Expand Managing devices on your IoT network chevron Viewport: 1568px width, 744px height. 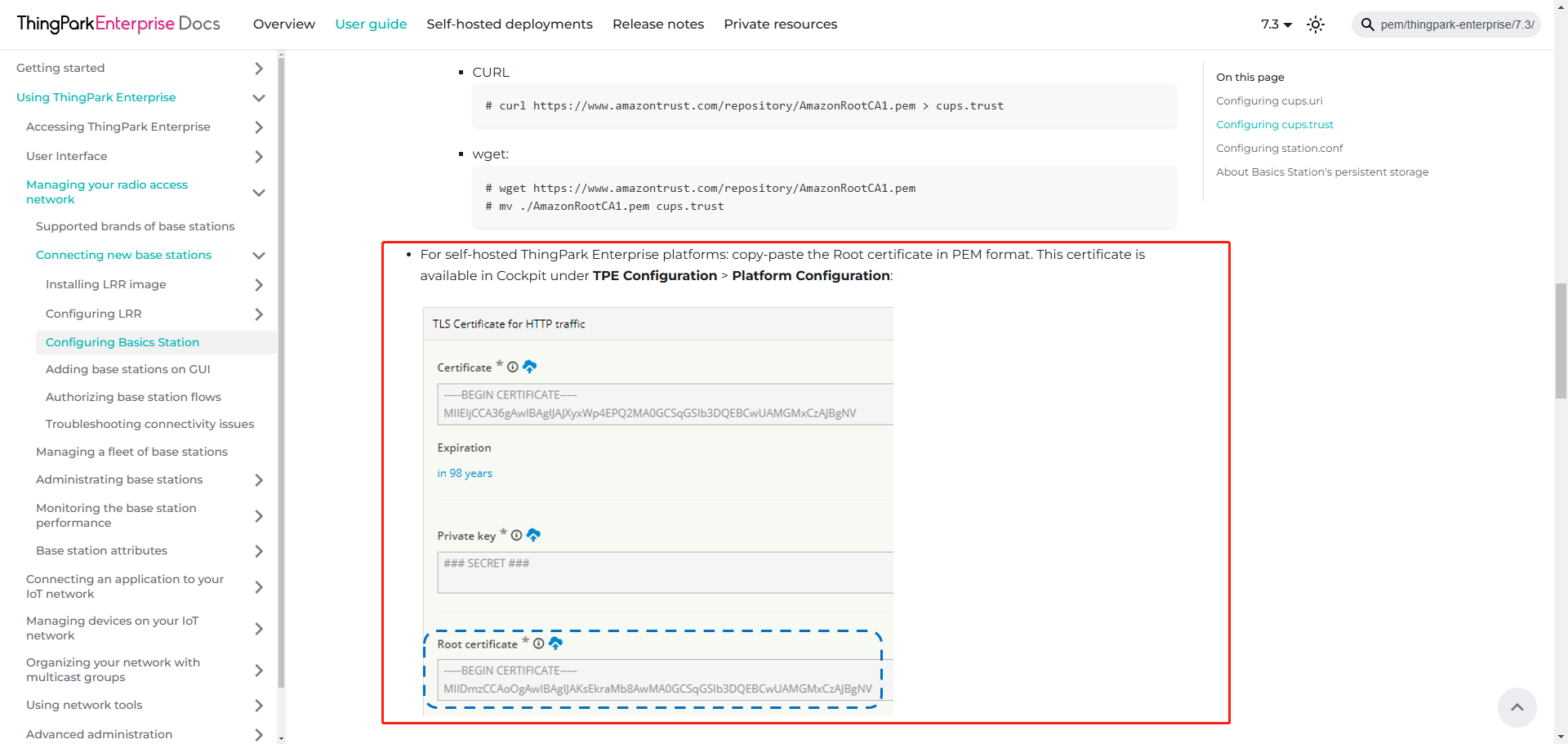(x=259, y=629)
